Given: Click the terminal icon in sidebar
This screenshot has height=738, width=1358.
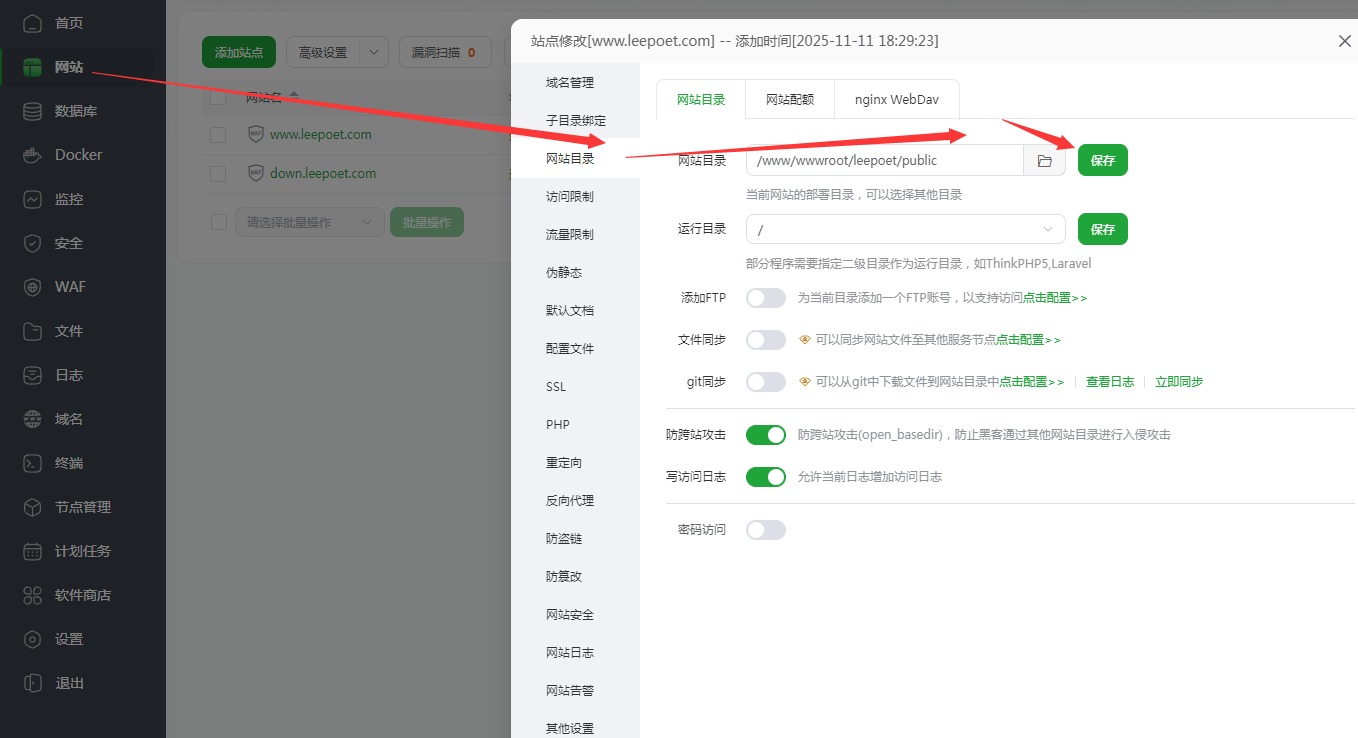Looking at the screenshot, I should click(33, 463).
